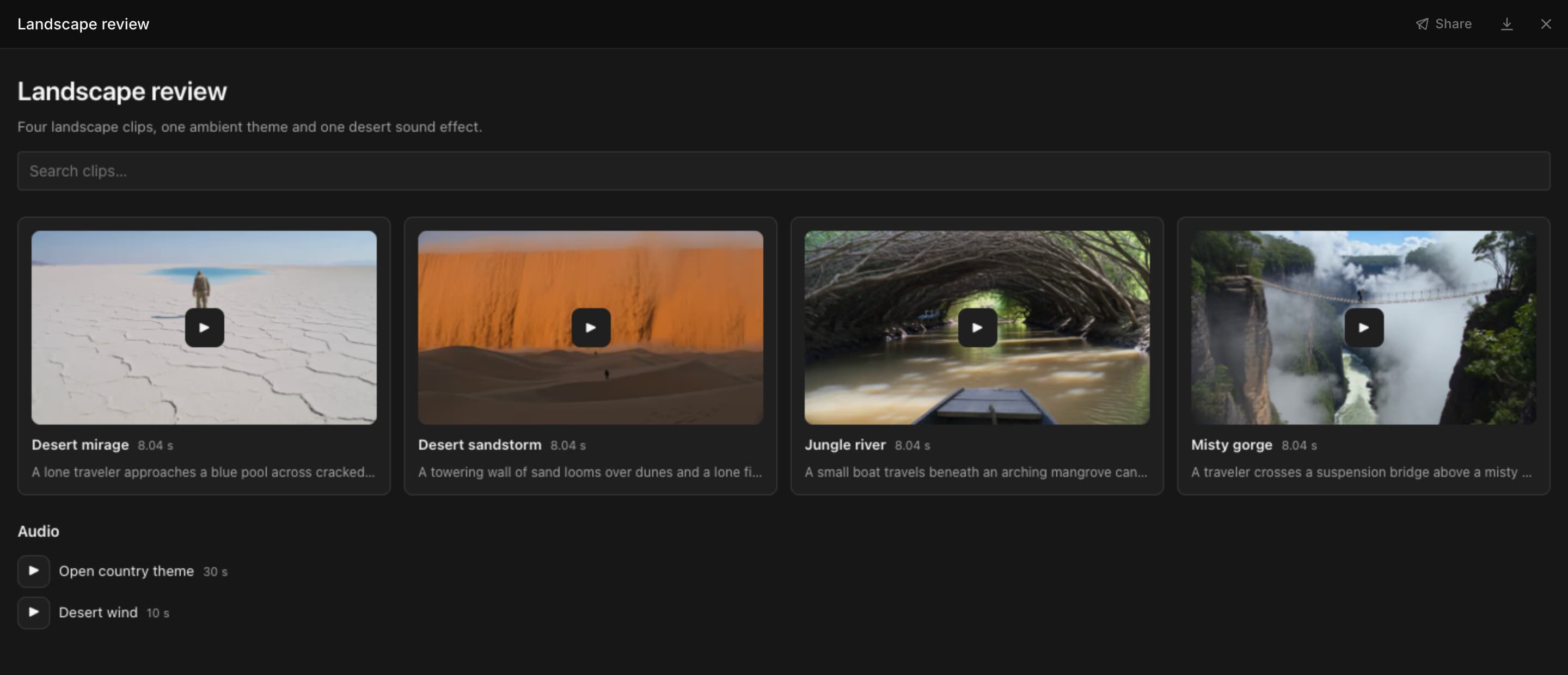Play the Open country theme audio
1568x675 pixels.
[x=33, y=571]
